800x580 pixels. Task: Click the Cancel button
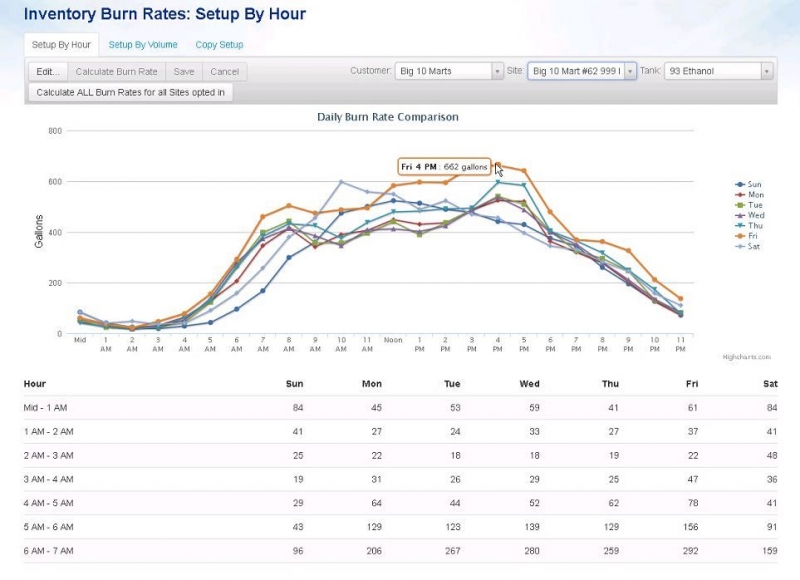point(224,71)
